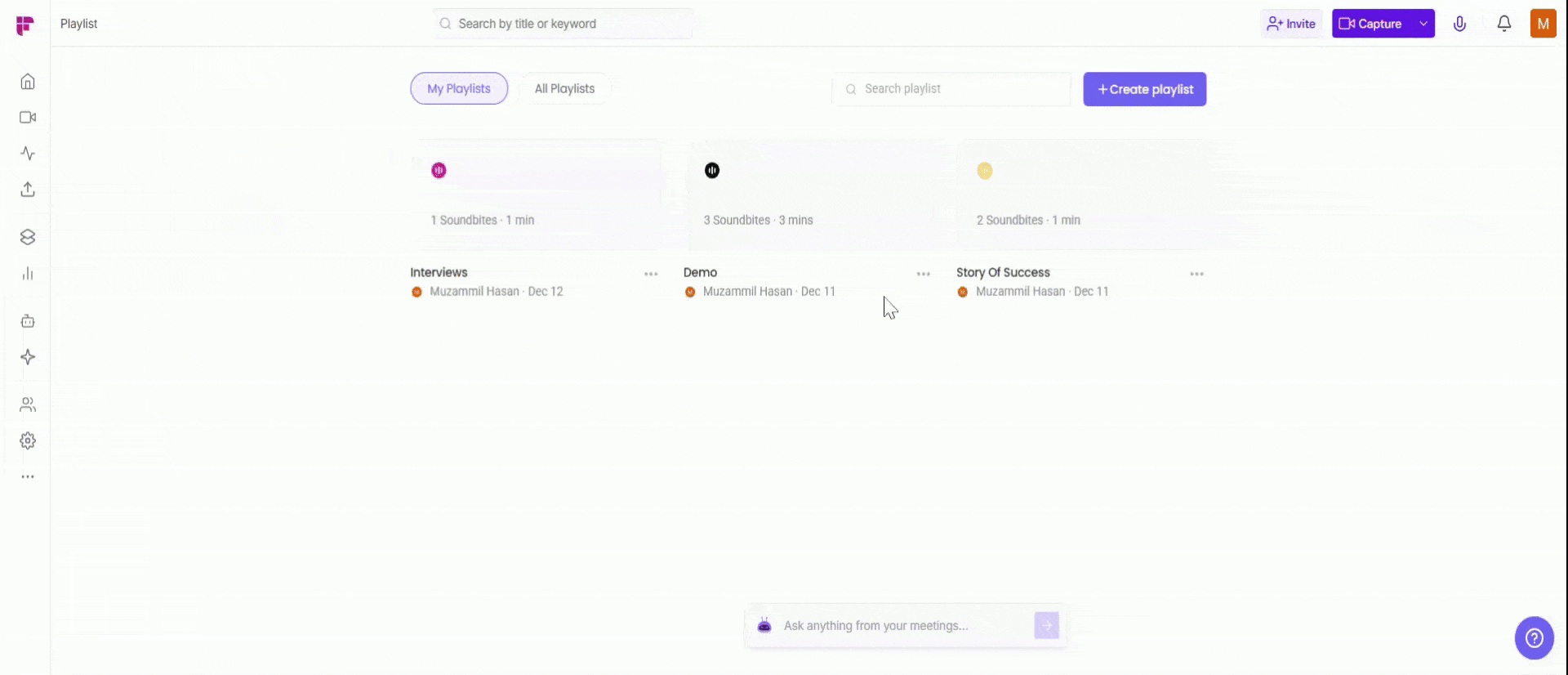The image size is (1568, 675).
Task: Open the Demo playlist thumbnail
Action: click(810, 194)
